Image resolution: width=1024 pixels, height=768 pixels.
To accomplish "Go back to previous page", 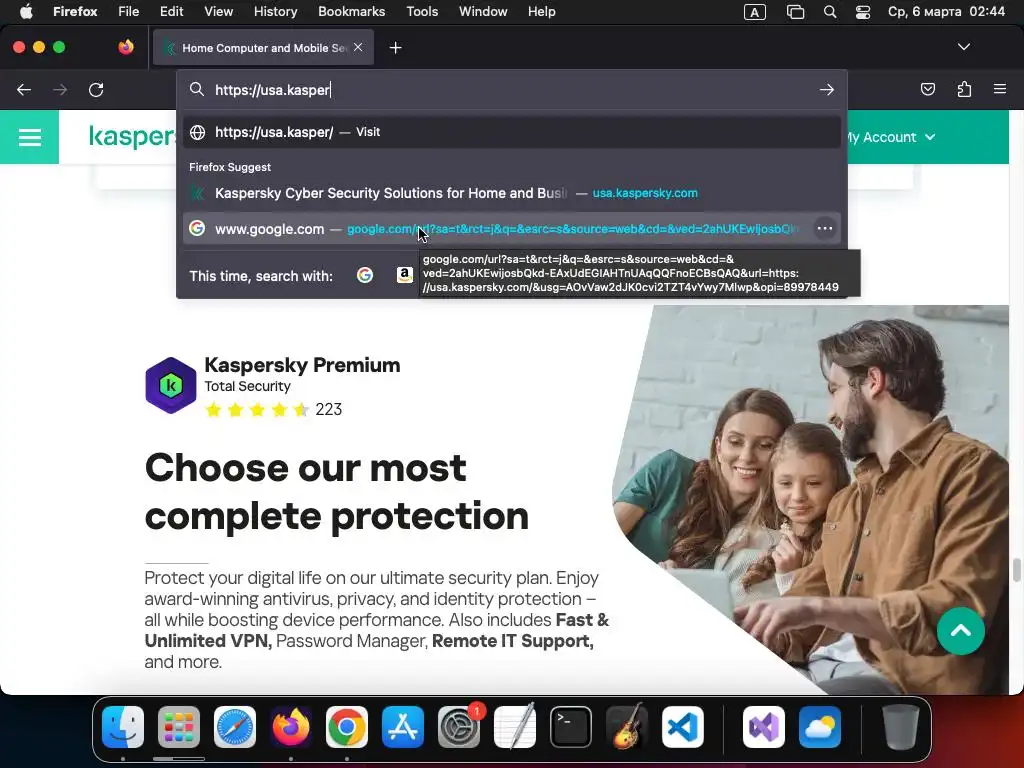I will click(24, 89).
